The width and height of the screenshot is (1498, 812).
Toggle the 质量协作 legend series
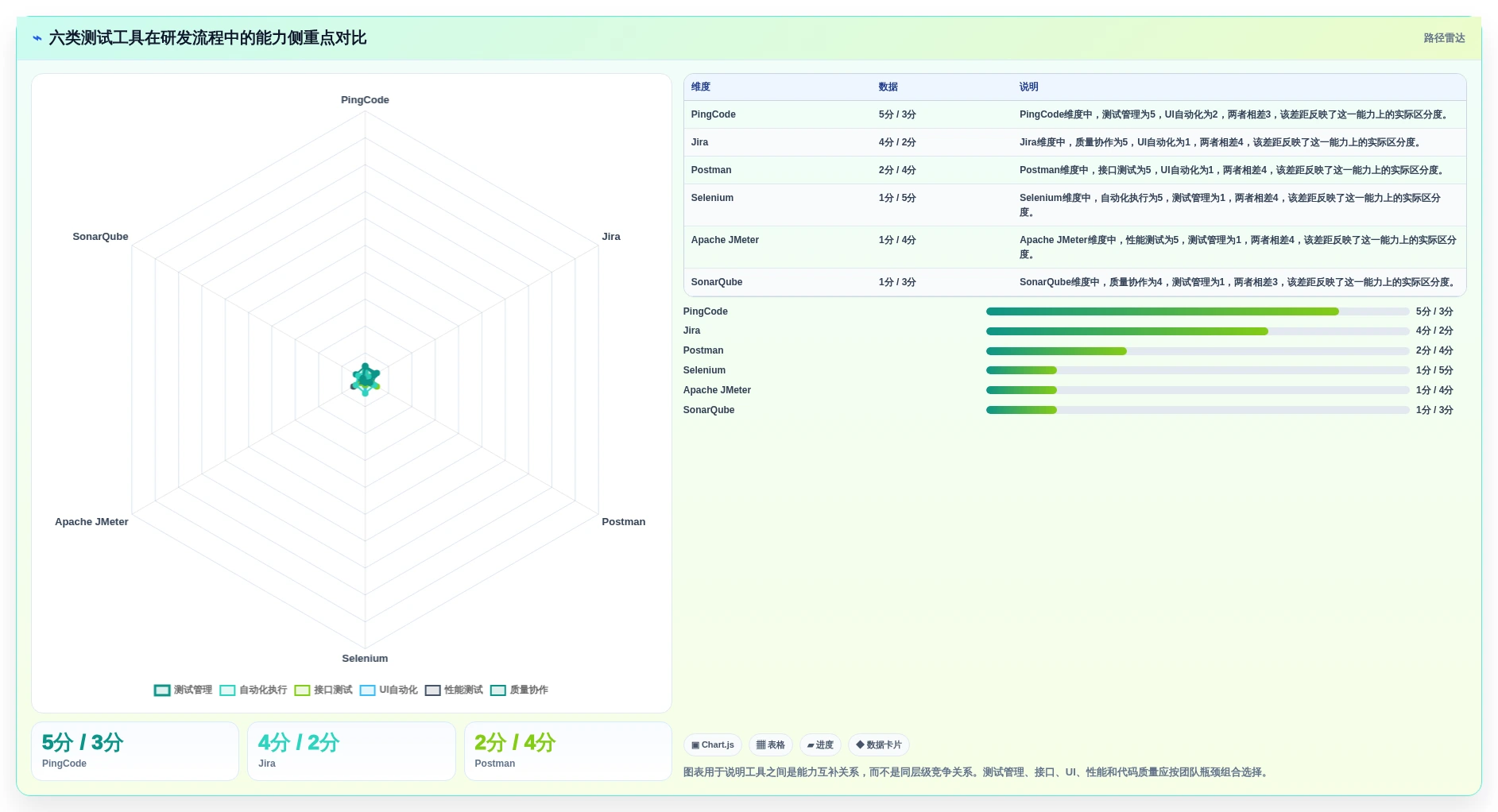519,690
